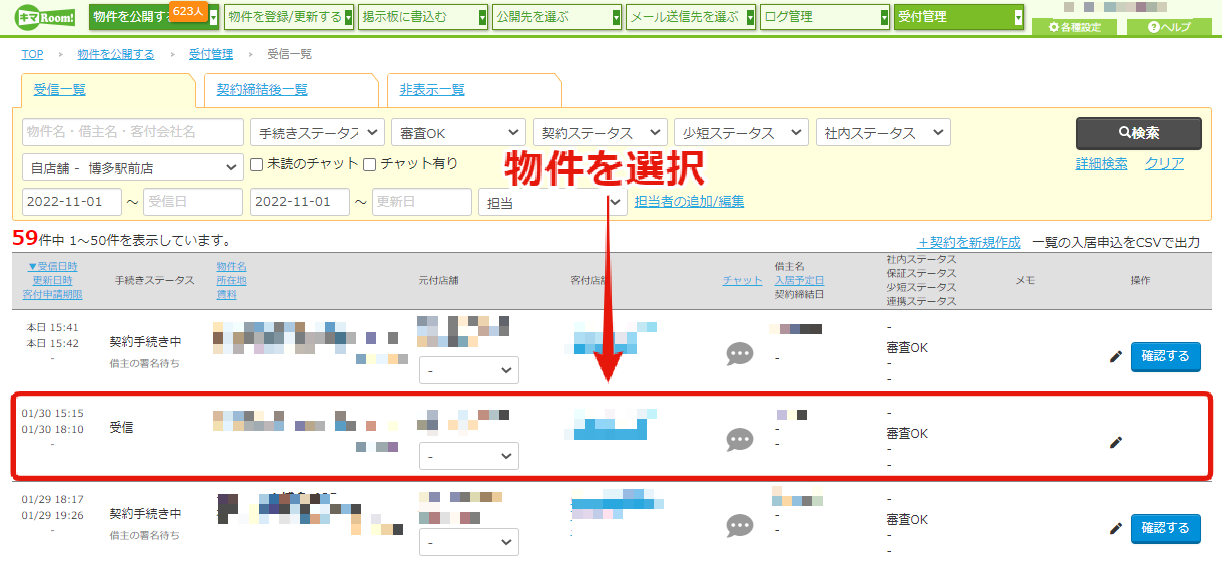Click edit pencil in 01/29 18:17 row
Screen dimensions: 1222x565
[x=1116, y=528]
